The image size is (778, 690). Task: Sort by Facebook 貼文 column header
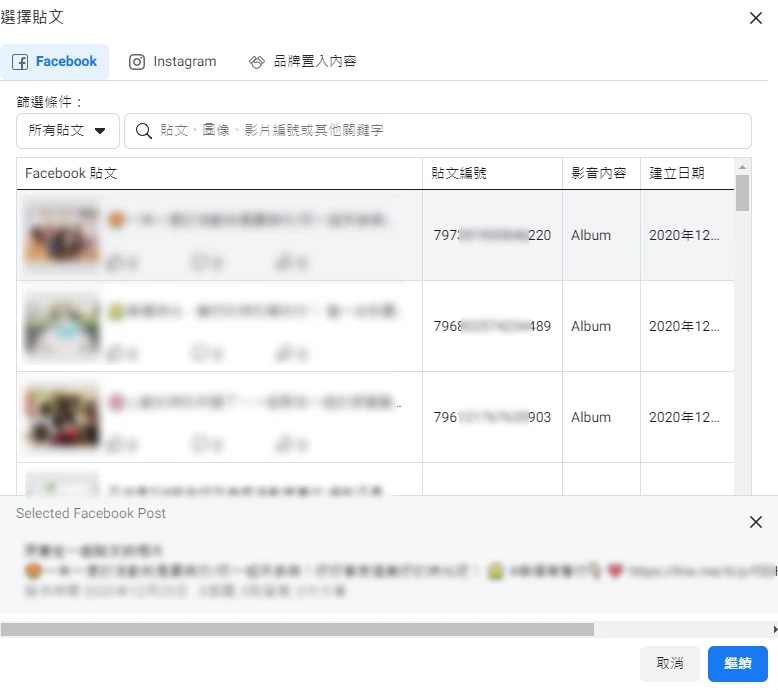click(72, 173)
